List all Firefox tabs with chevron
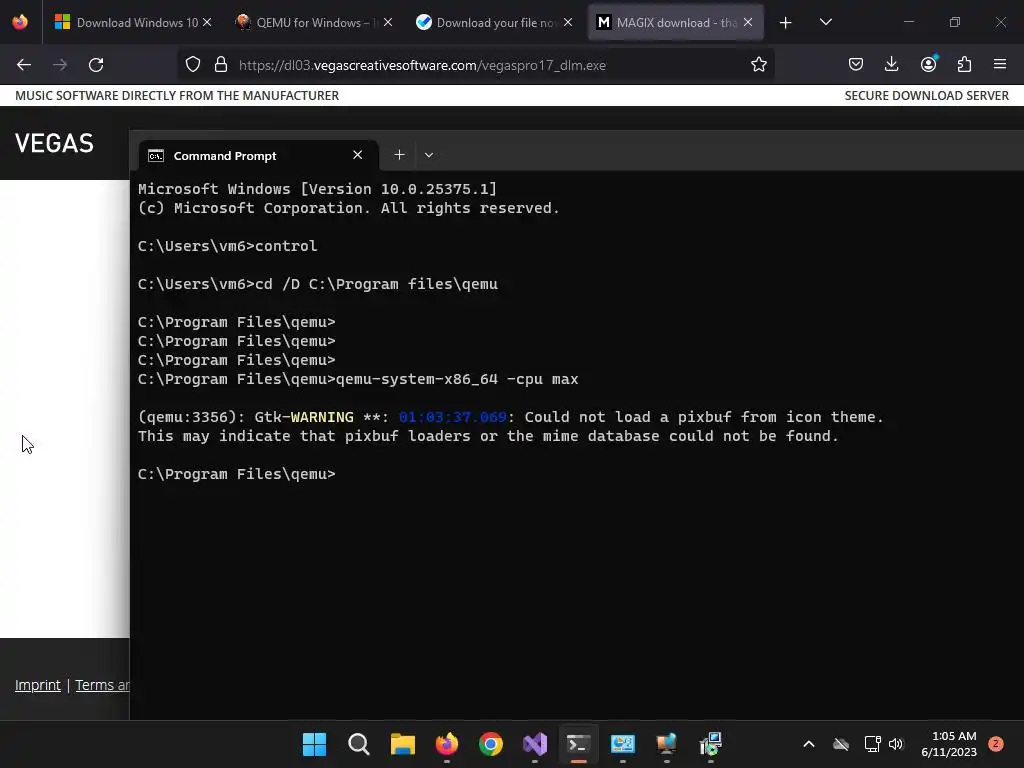 [x=825, y=22]
